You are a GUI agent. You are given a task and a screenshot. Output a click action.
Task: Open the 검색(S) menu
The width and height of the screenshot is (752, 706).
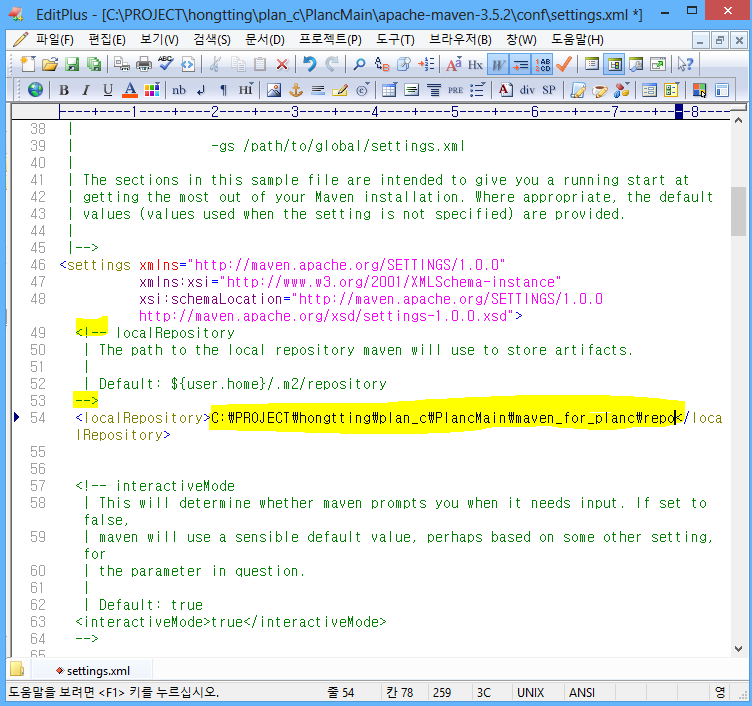tap(211, 40)
